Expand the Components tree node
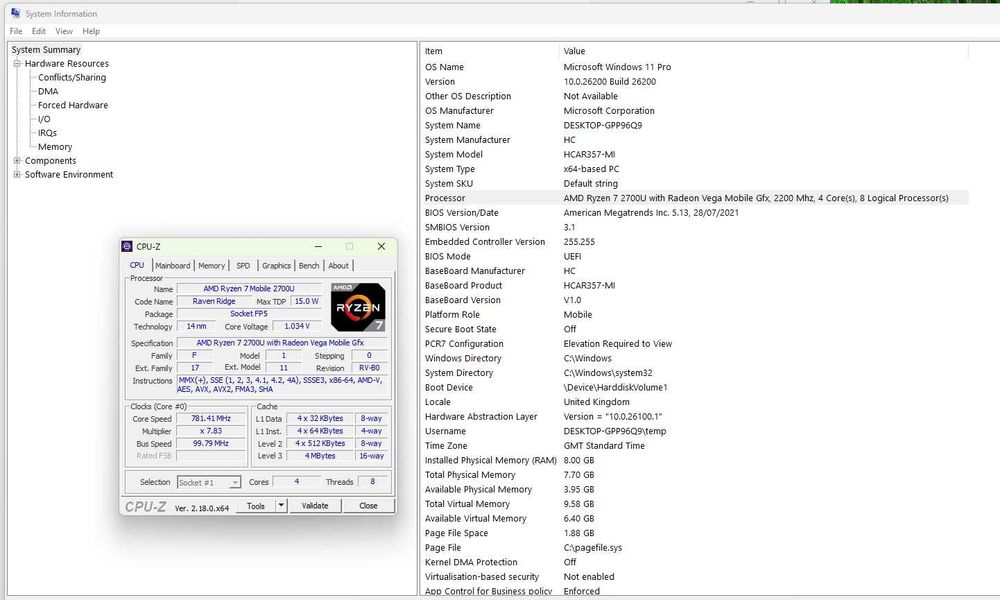 coord(17,161)
